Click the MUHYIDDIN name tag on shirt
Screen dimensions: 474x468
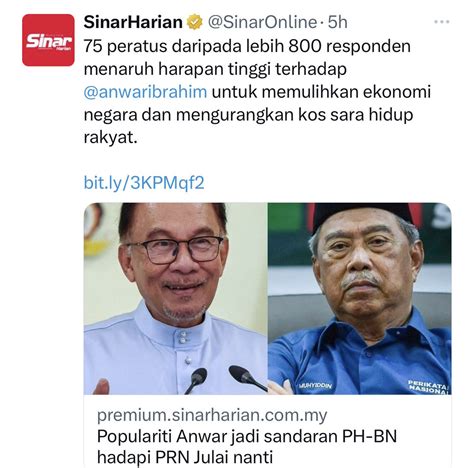(315, 386)
